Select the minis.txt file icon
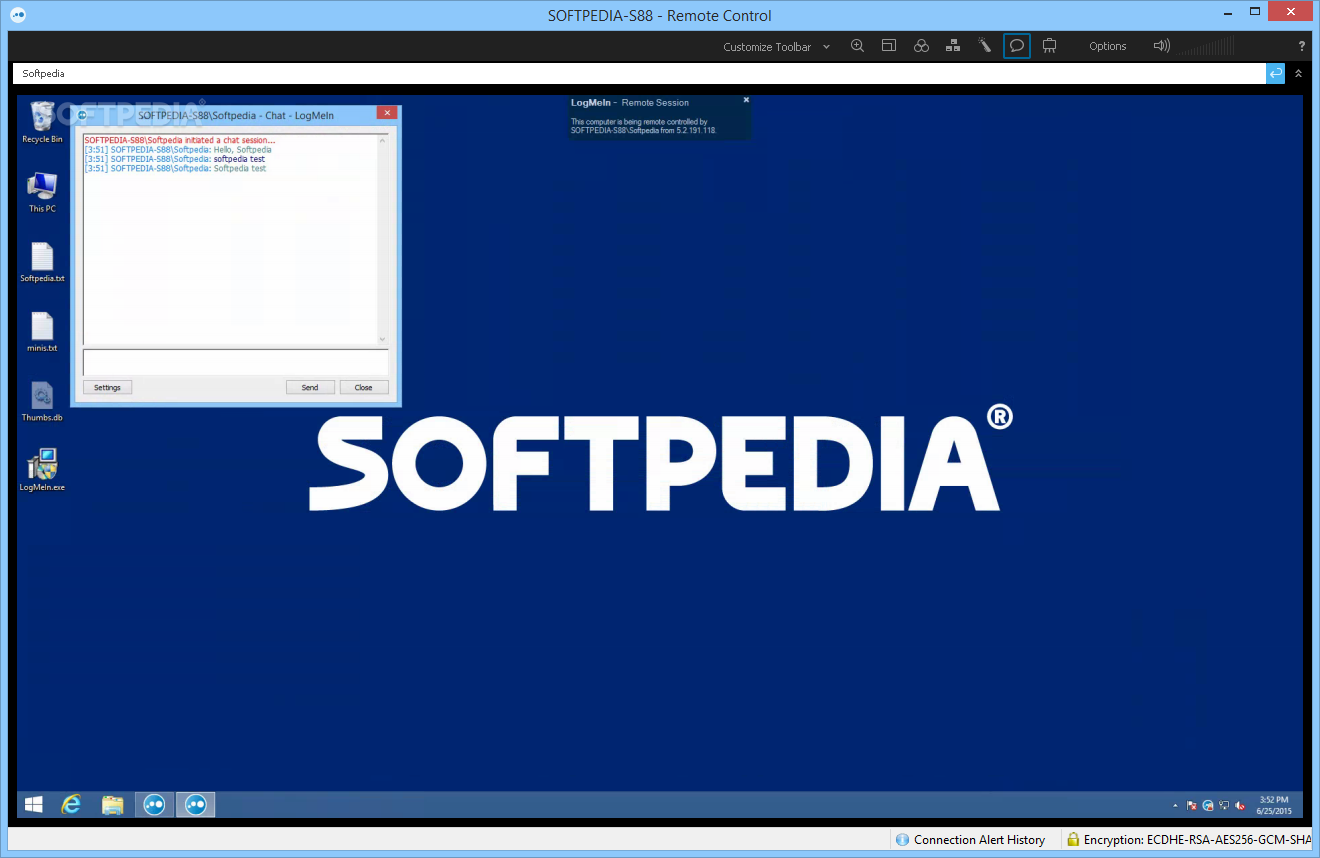 [x=42, y=332]
